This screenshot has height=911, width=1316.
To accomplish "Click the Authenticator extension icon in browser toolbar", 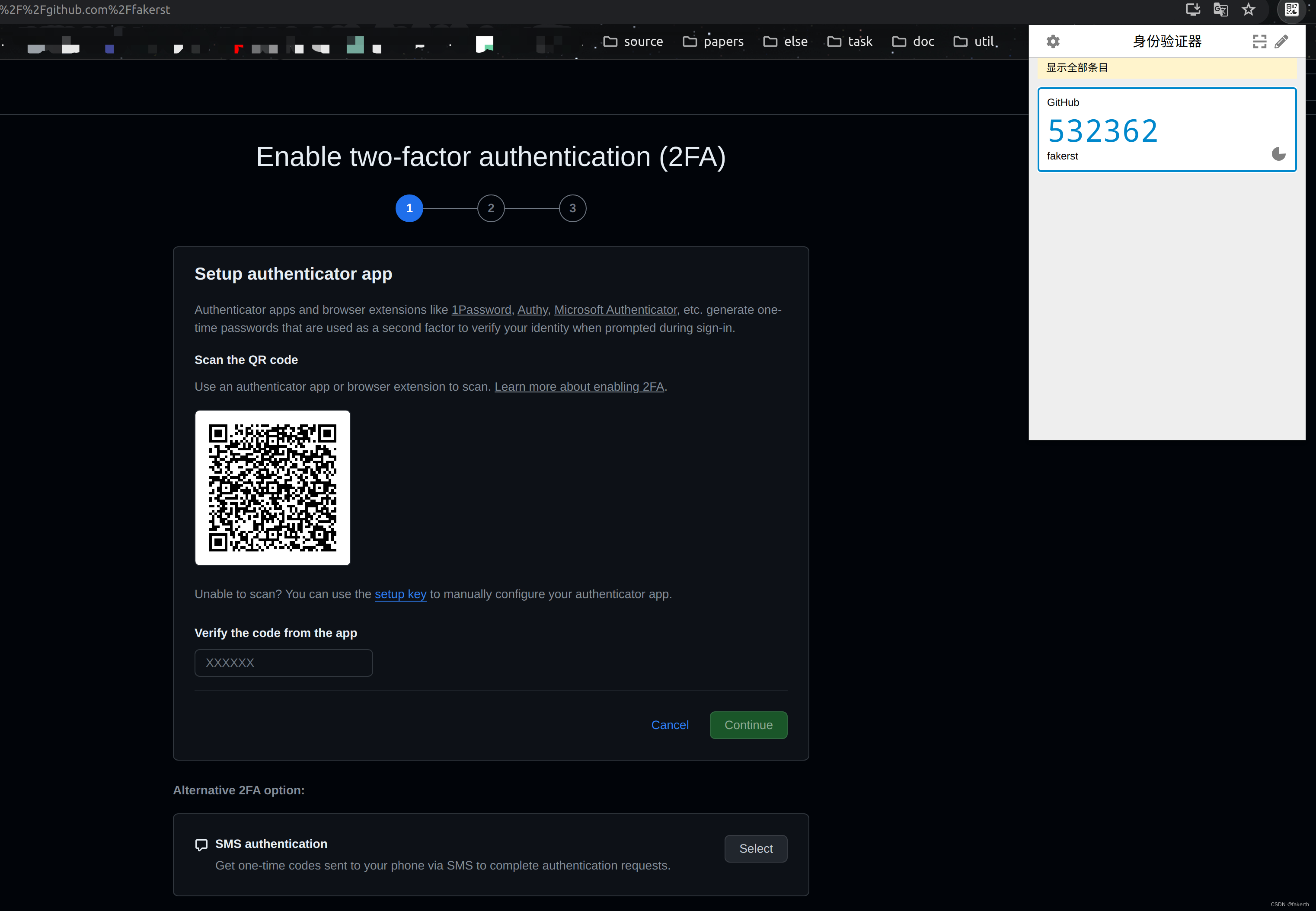I will (x=1291, y=10).
